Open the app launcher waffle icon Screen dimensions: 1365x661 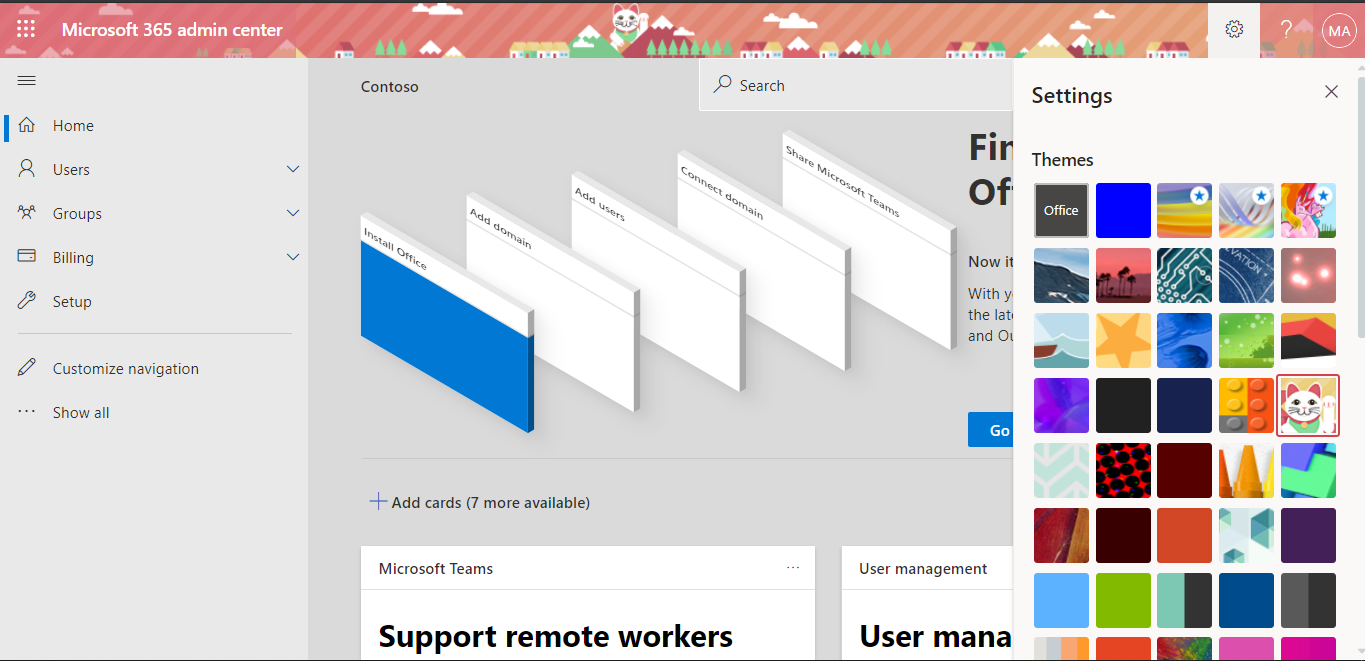[x=25, y=29]
